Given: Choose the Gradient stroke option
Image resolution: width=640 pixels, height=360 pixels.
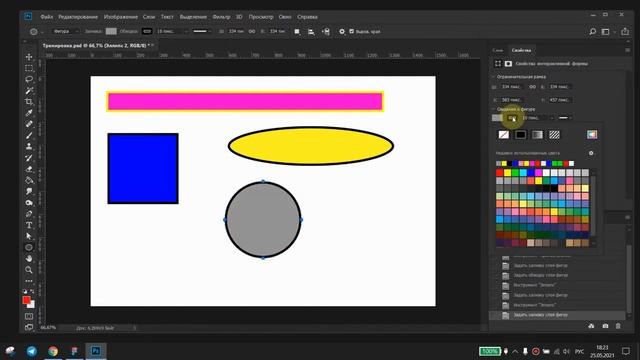Looking at the screenshot, I should pyautogui.click(x=537, y=135).
